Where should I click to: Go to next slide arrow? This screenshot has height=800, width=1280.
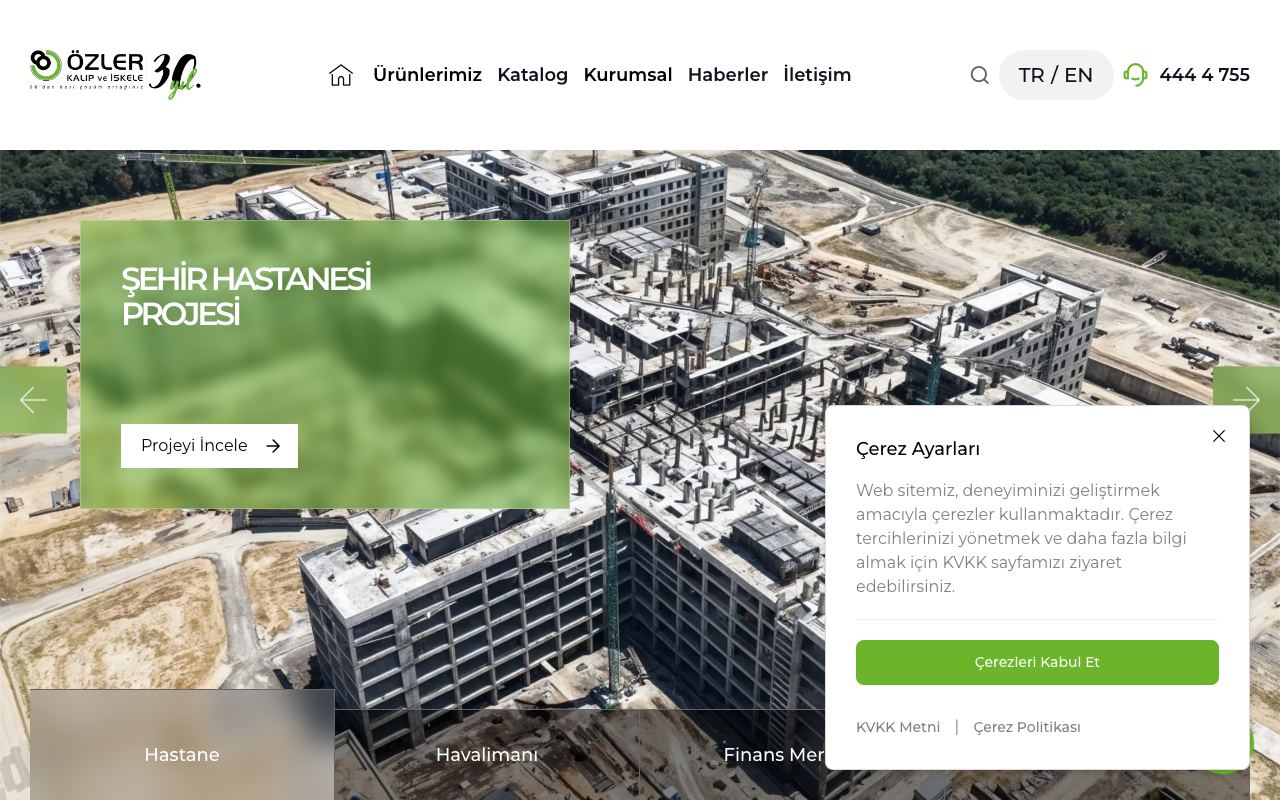(1246, 400)
